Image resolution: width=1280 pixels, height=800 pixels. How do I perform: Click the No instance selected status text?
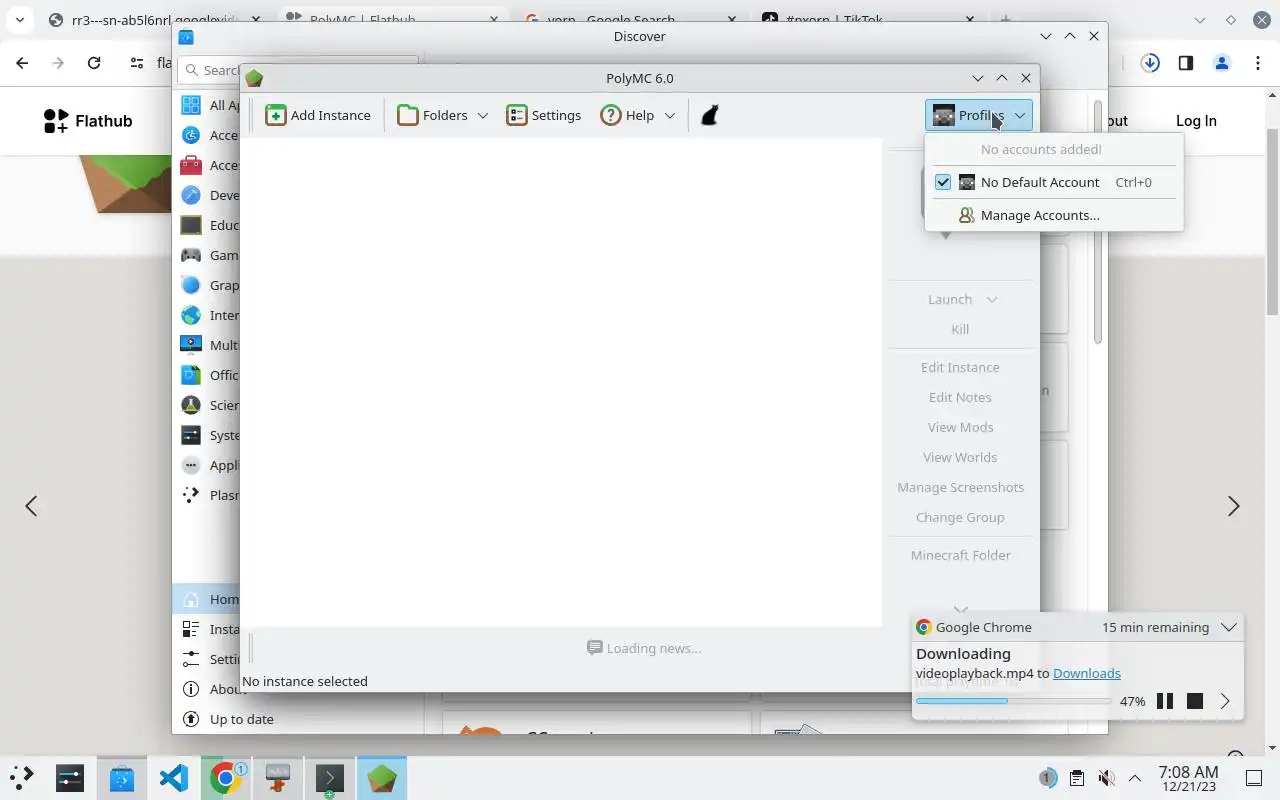click(x=305, y=681)
